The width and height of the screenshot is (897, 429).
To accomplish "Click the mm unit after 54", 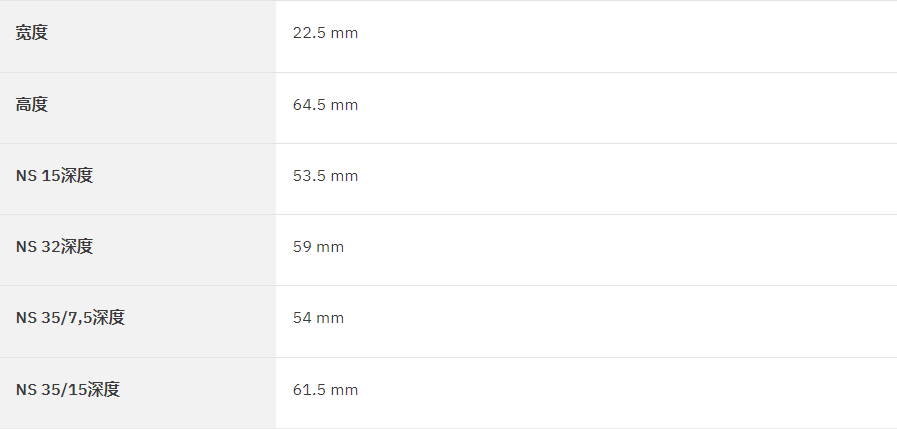I will click(x=330, y=318).
